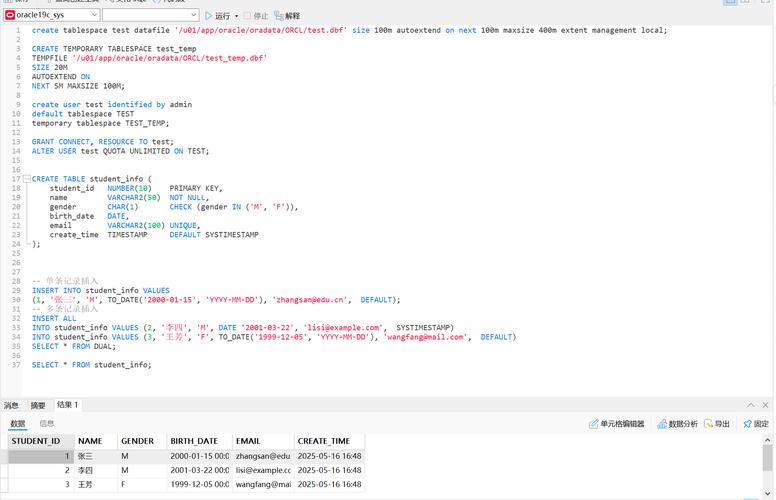Click the CREATE_TIME column header

tap(324, 441)
